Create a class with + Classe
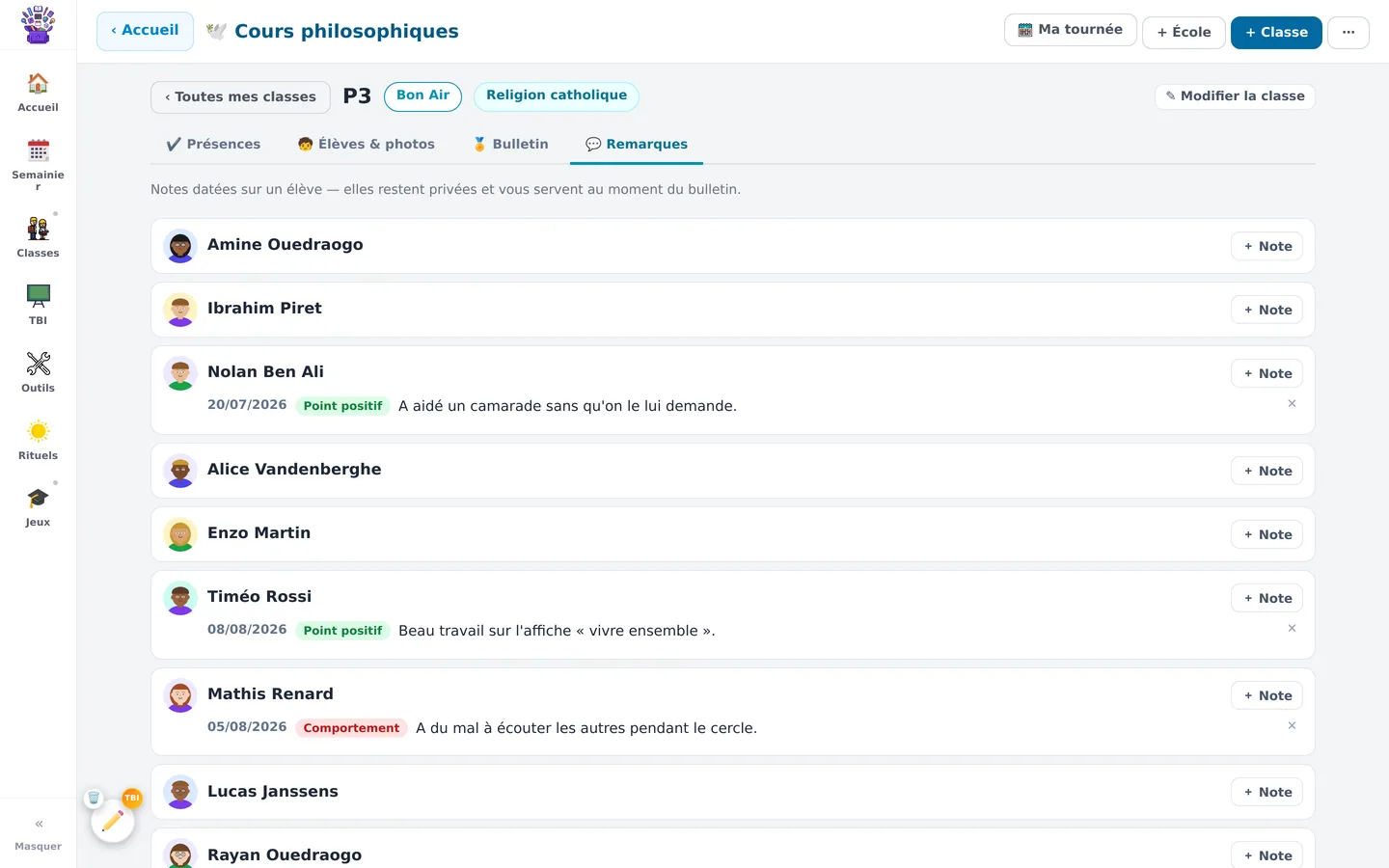The height and width of the screenshot is (868, 1389). pyautogui.click(x=1276, y=32)
